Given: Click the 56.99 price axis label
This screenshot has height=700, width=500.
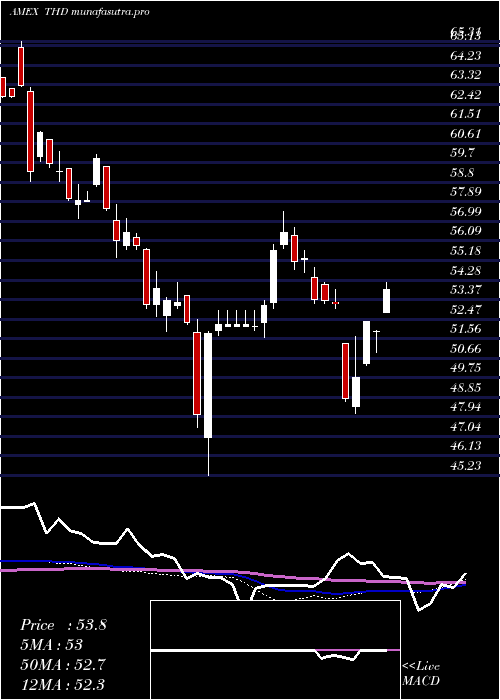Looking at the screenshot, I should coord(466,212).
